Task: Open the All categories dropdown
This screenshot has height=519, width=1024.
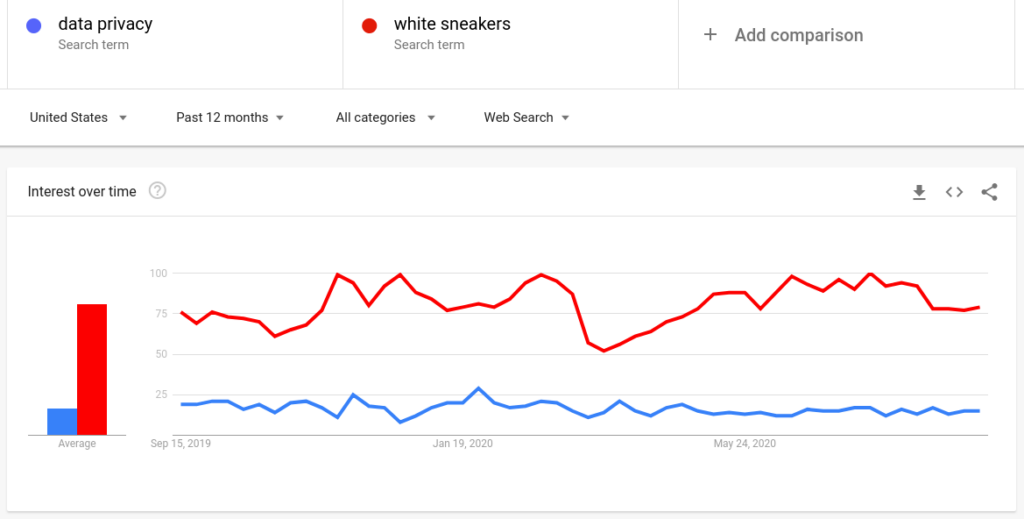Action: point(385,117)
